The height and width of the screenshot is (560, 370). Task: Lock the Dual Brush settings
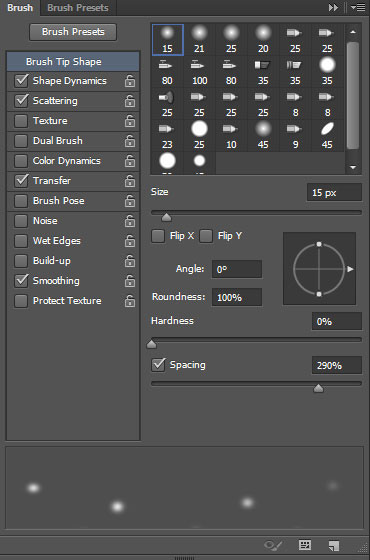click(130, 141)
